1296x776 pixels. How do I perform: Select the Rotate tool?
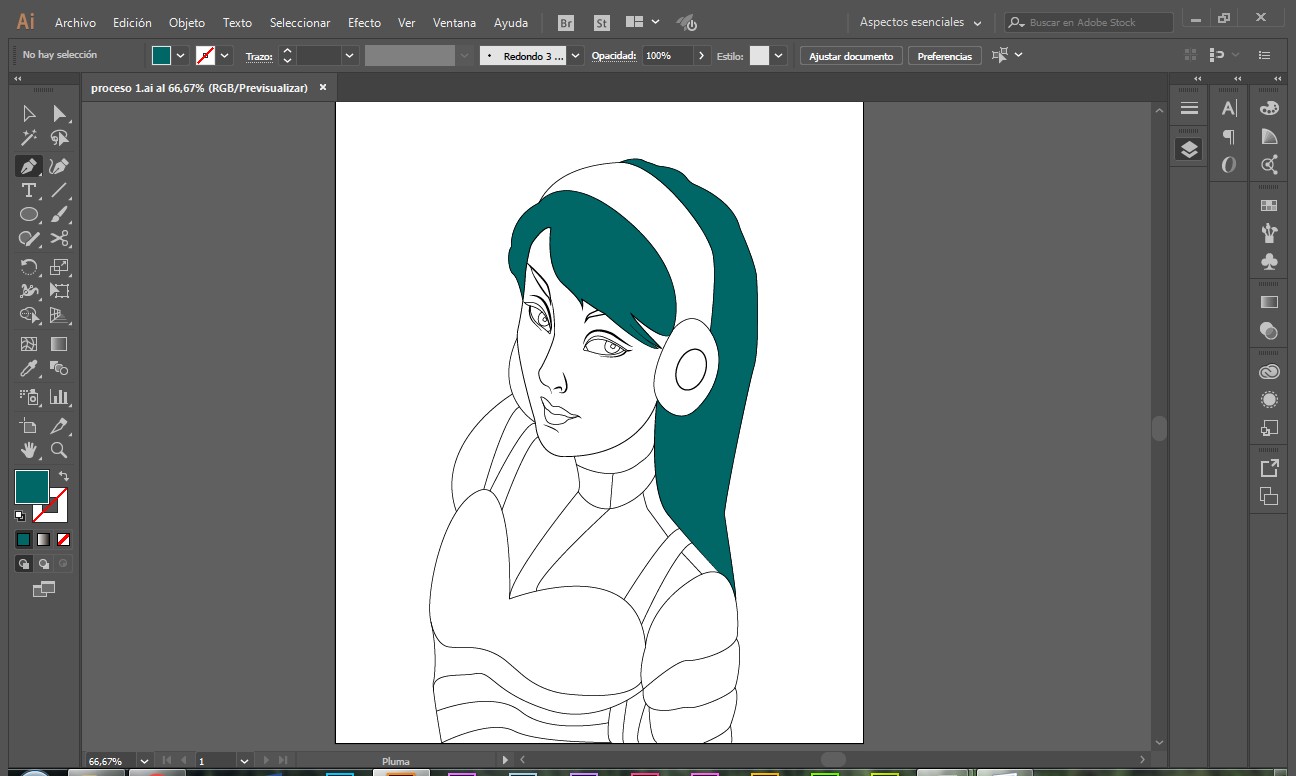point(29,267)
